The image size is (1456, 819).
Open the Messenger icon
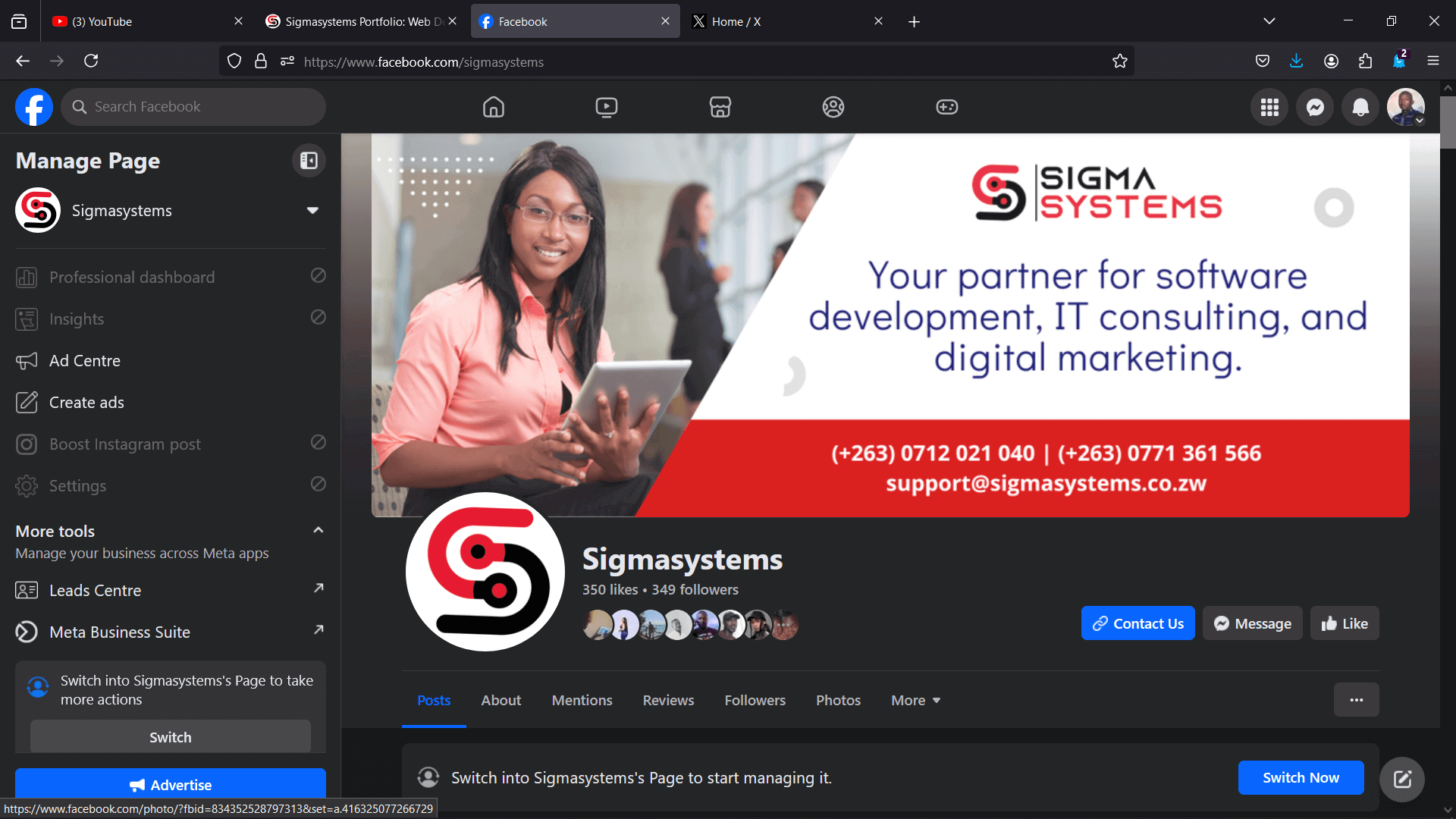[1315, 107]
